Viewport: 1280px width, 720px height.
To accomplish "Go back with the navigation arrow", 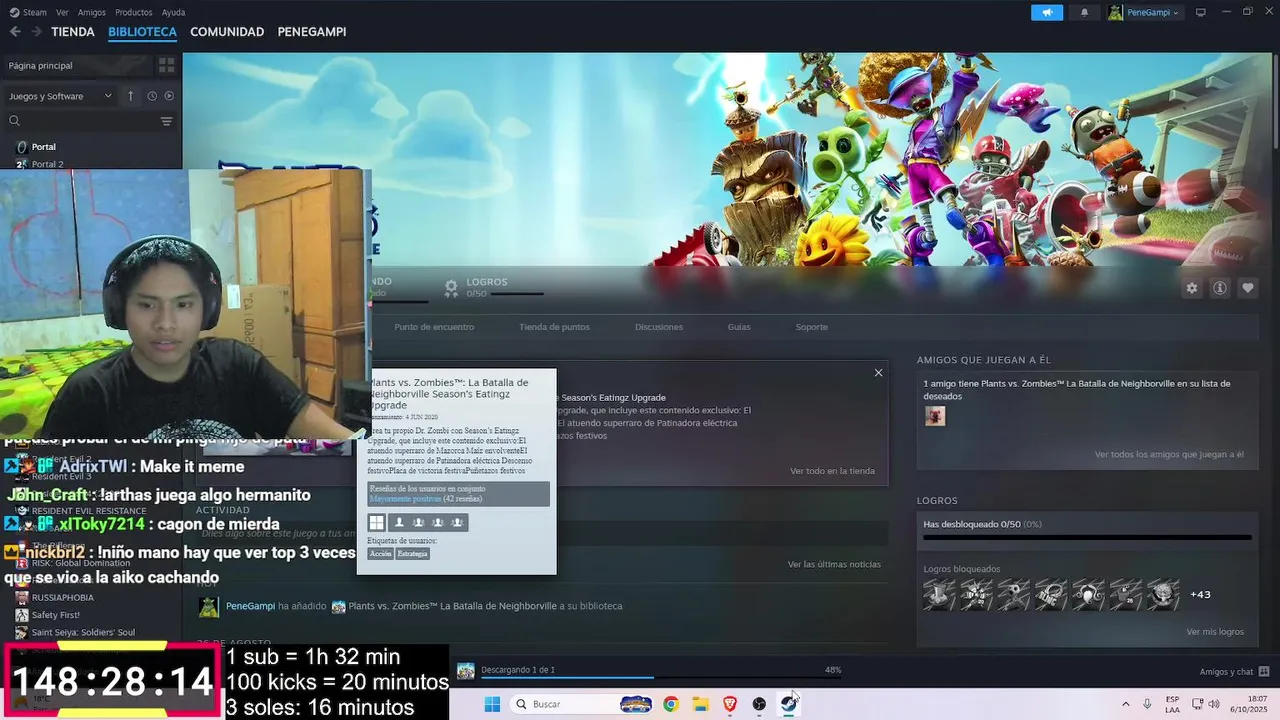I will (x=15, y=32).
